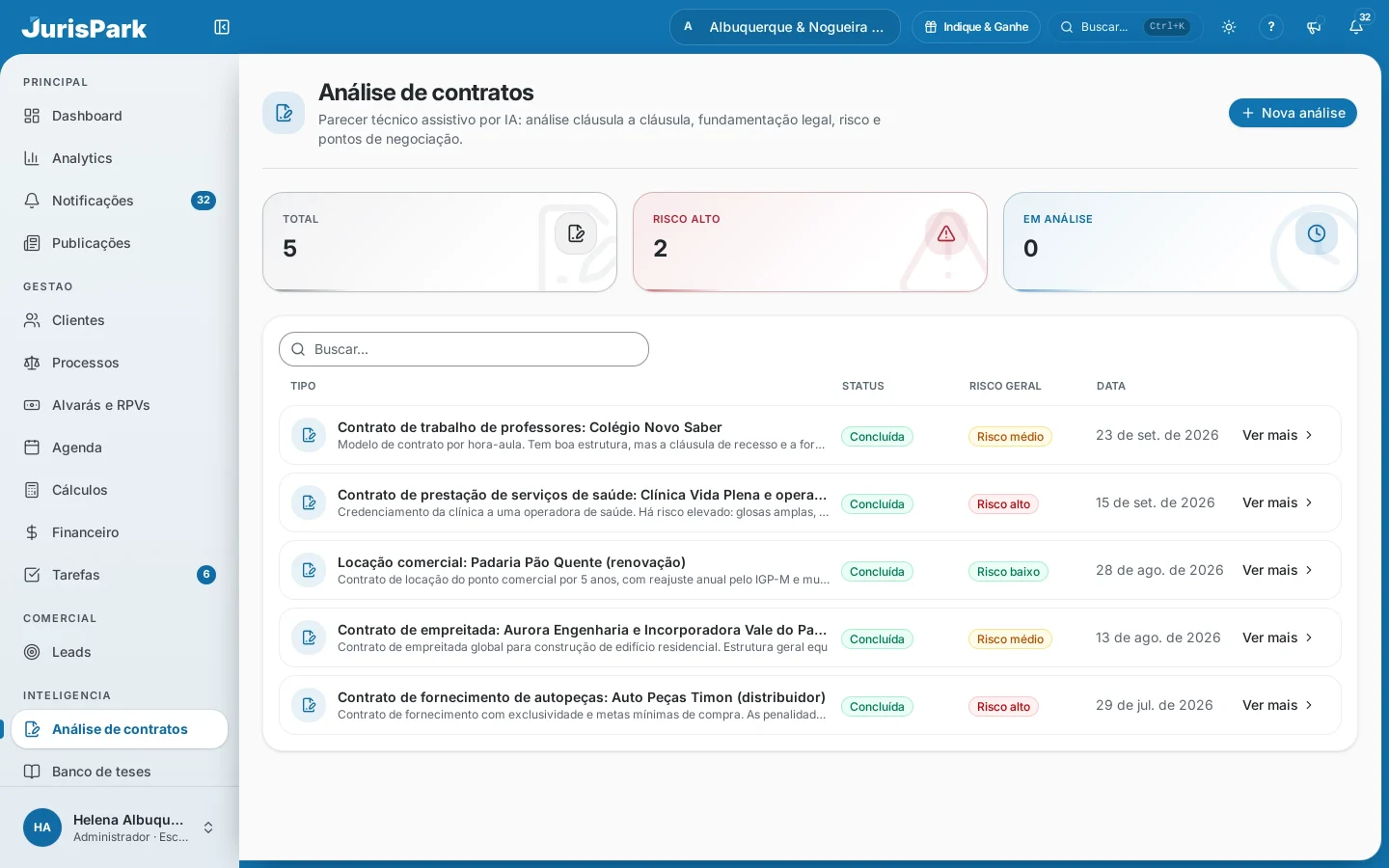Open Ver mais for Clínica Vida Plena

coord(1277,502)
